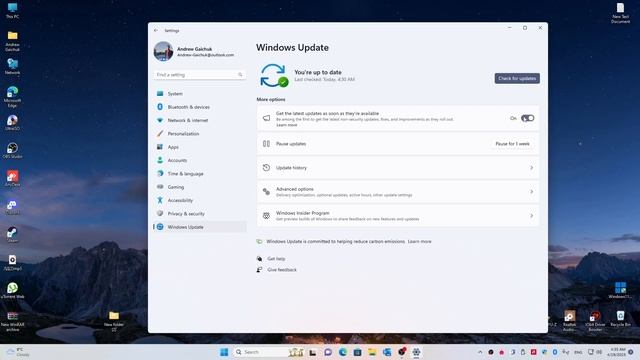Open Microsoft Edge from the taskbar
640x360 pixels.
(343, 352)
